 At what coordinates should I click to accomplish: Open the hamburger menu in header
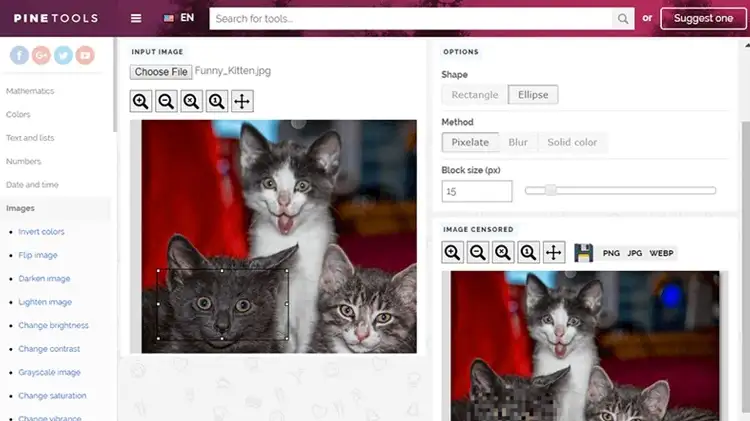(x=136, y=18)
